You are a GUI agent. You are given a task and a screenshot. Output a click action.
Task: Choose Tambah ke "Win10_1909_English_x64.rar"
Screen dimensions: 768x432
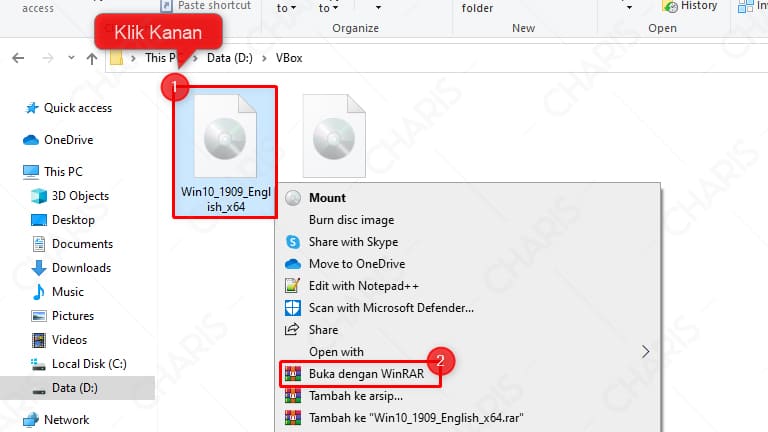[416, 418]
